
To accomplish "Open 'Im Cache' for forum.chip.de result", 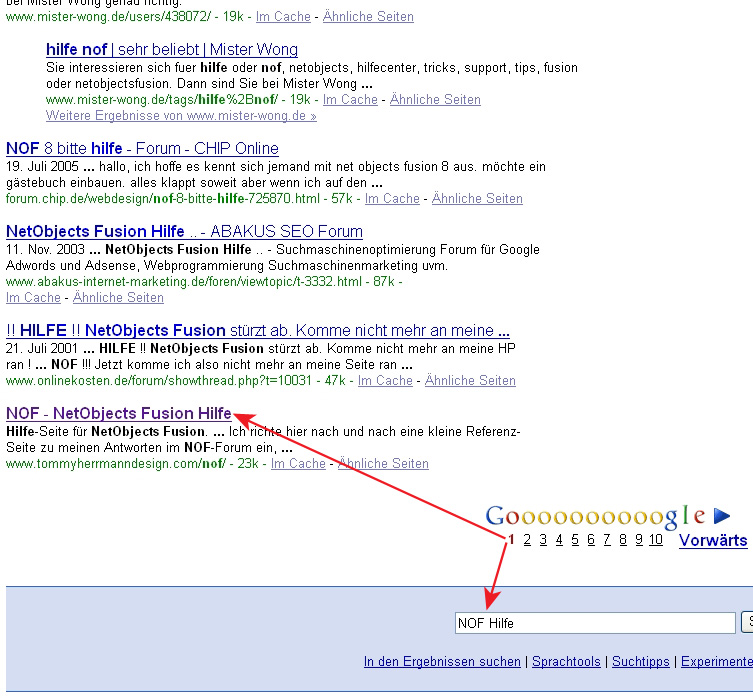I will (x=392, y=198).
